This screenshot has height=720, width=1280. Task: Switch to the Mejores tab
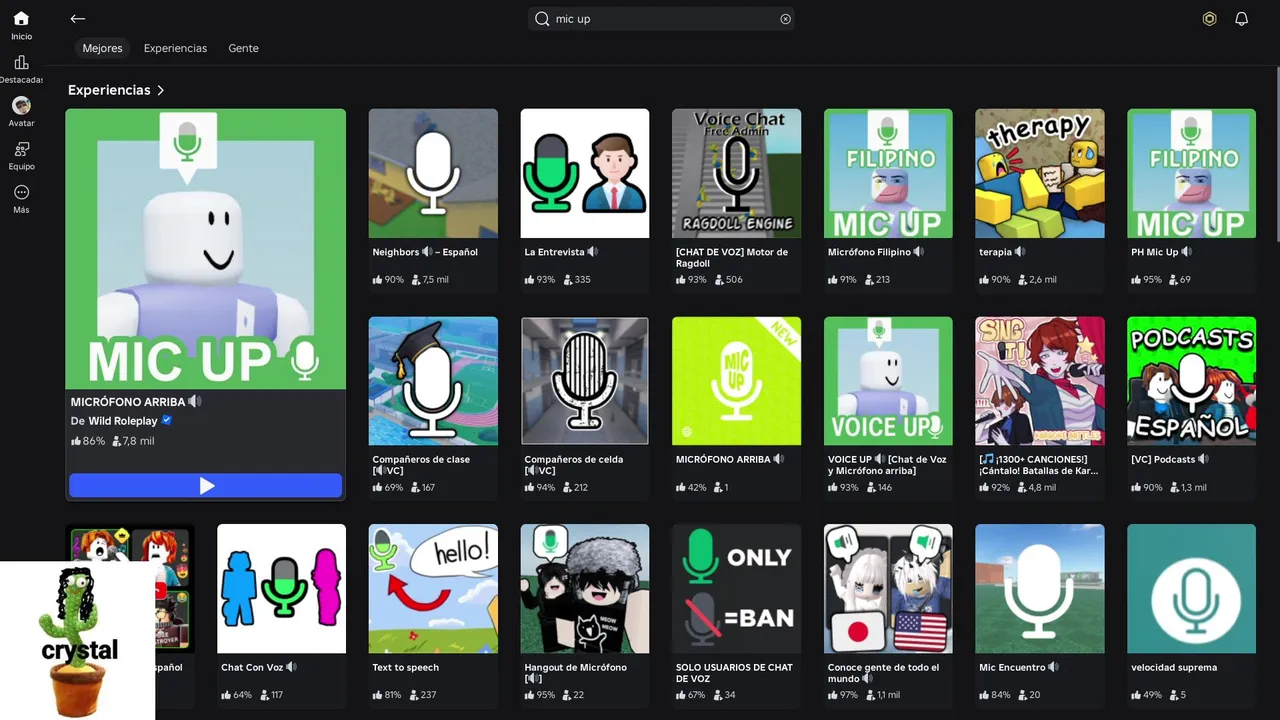[102, 48]
